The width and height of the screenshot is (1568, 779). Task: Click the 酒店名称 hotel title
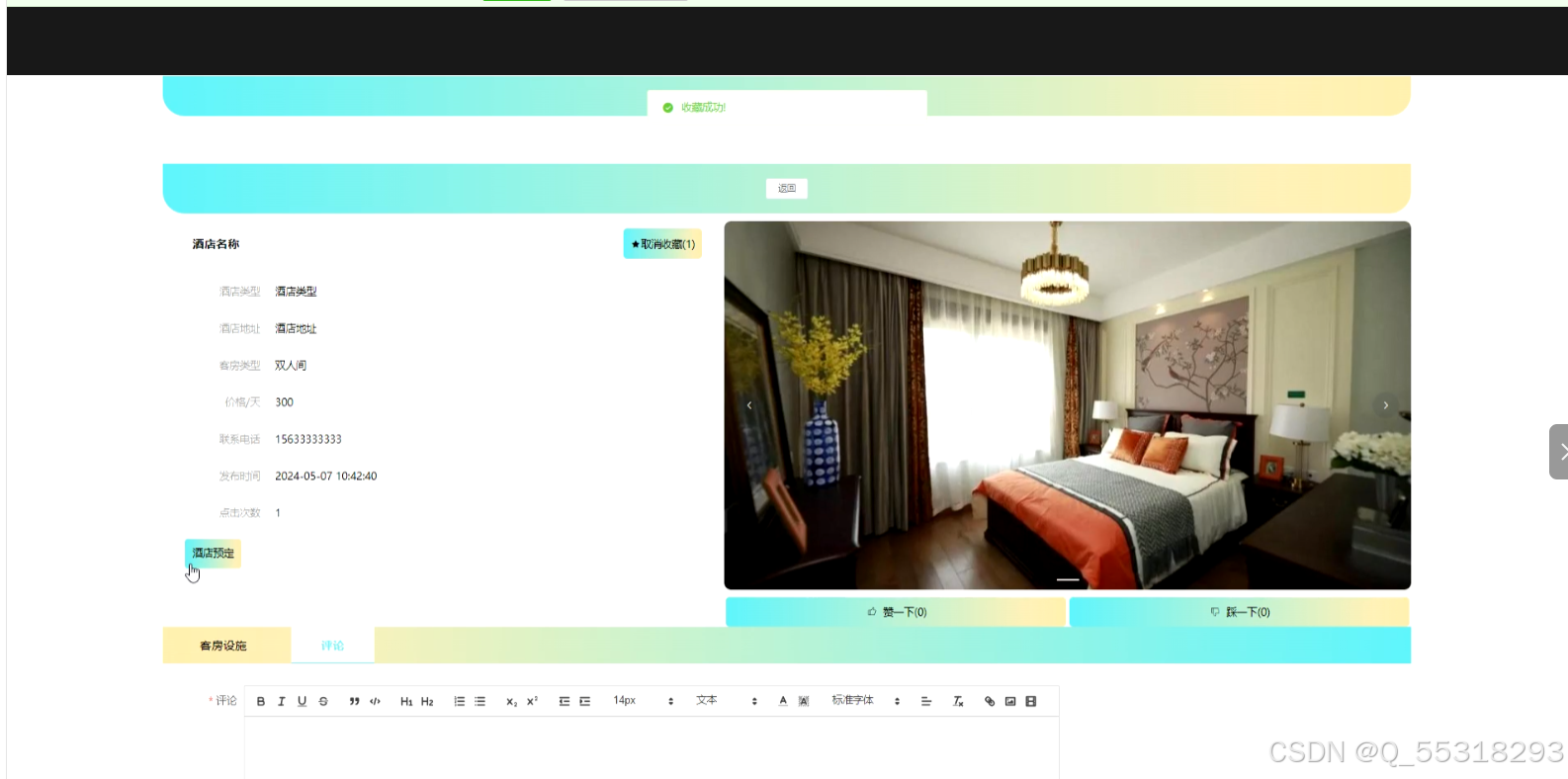pyautogui.click(x=216, y=244)
